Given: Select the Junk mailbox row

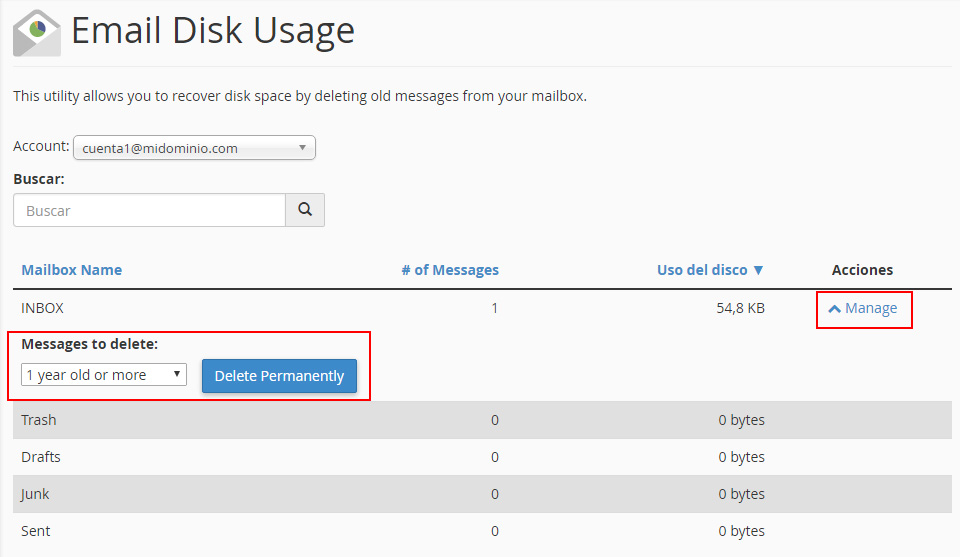Looking at the screenshot, I should (35, 494).
